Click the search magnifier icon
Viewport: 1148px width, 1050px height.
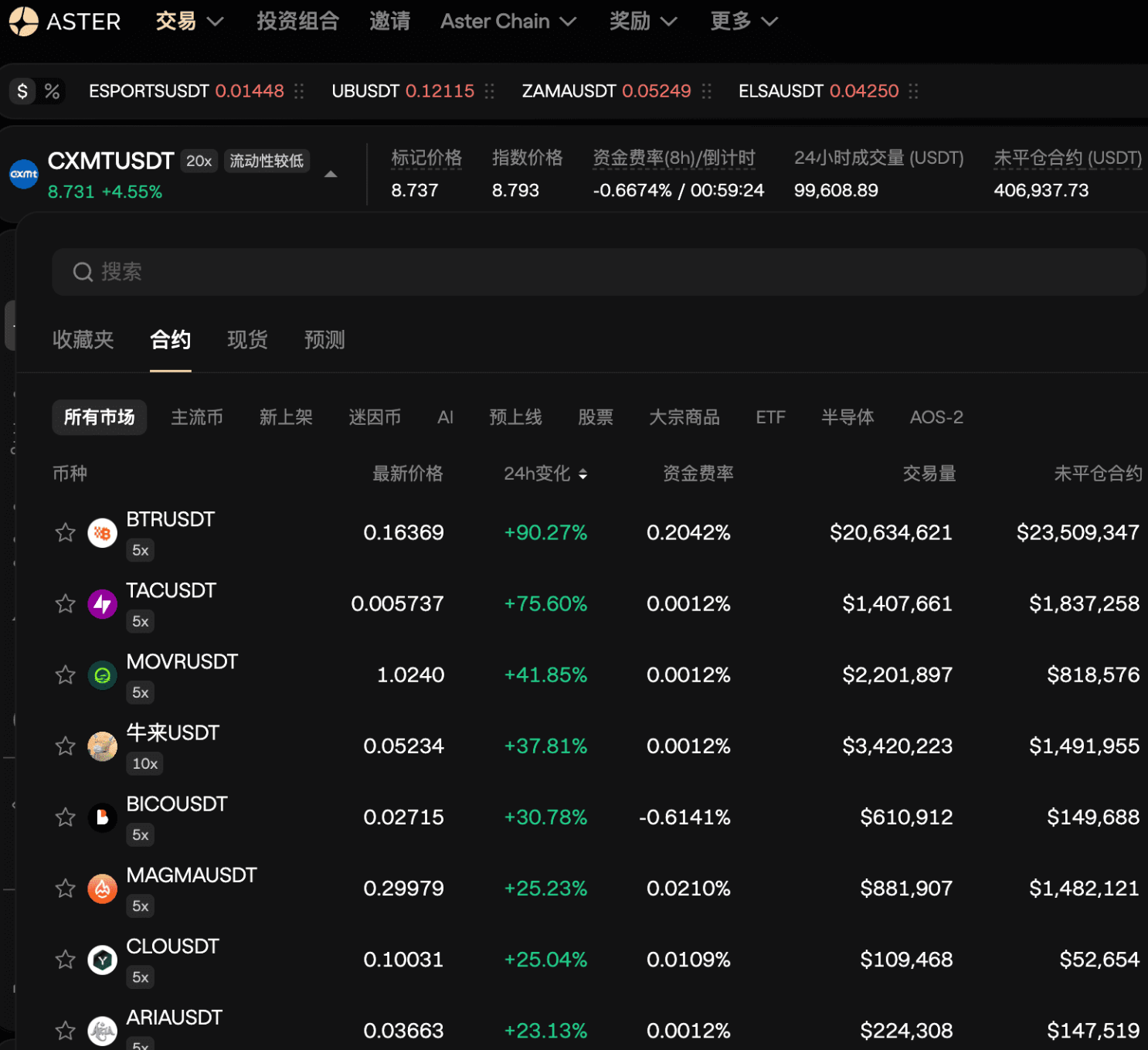[x=83, y=272]
